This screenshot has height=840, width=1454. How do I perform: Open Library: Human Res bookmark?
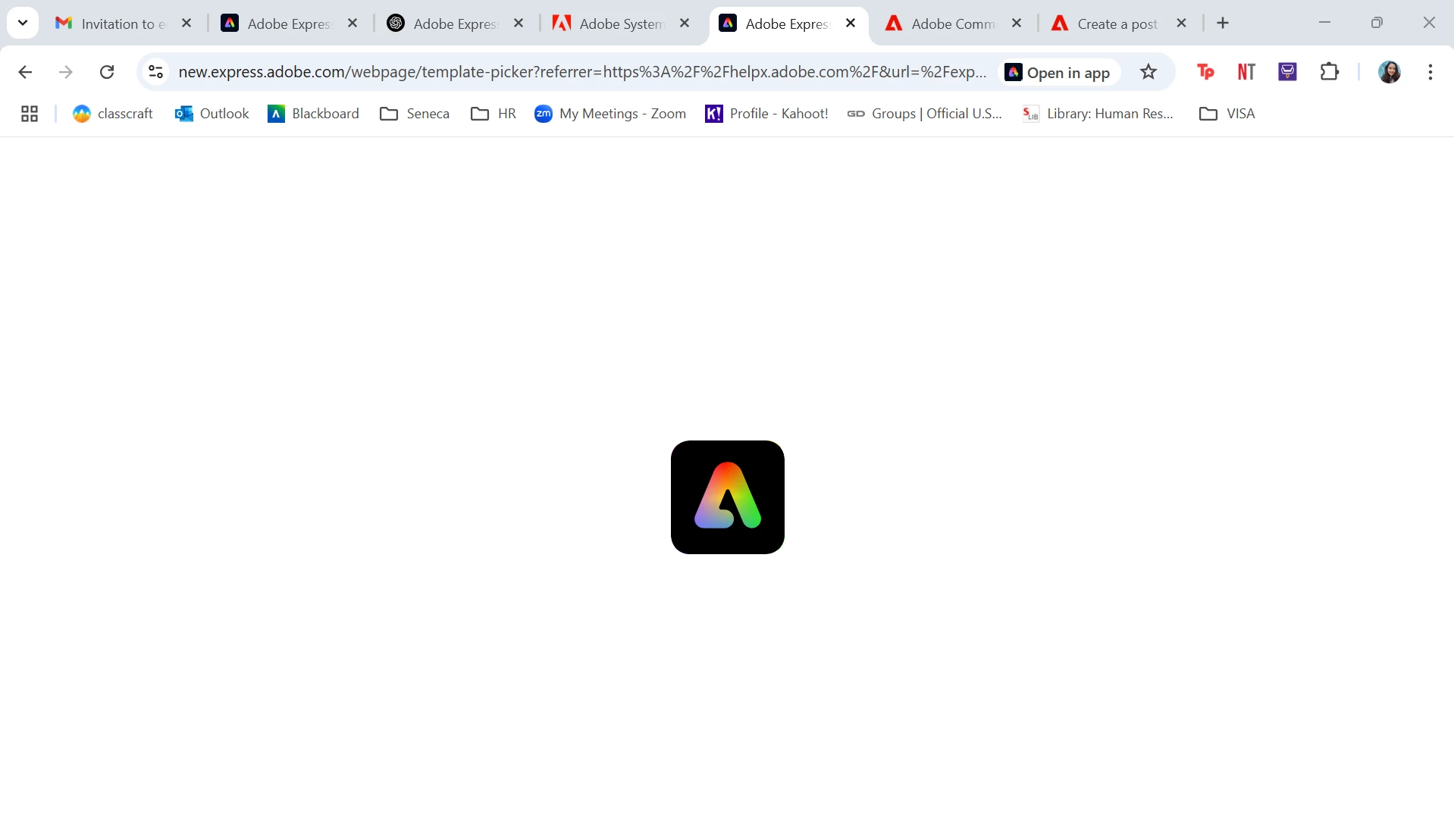point(1098,114)
